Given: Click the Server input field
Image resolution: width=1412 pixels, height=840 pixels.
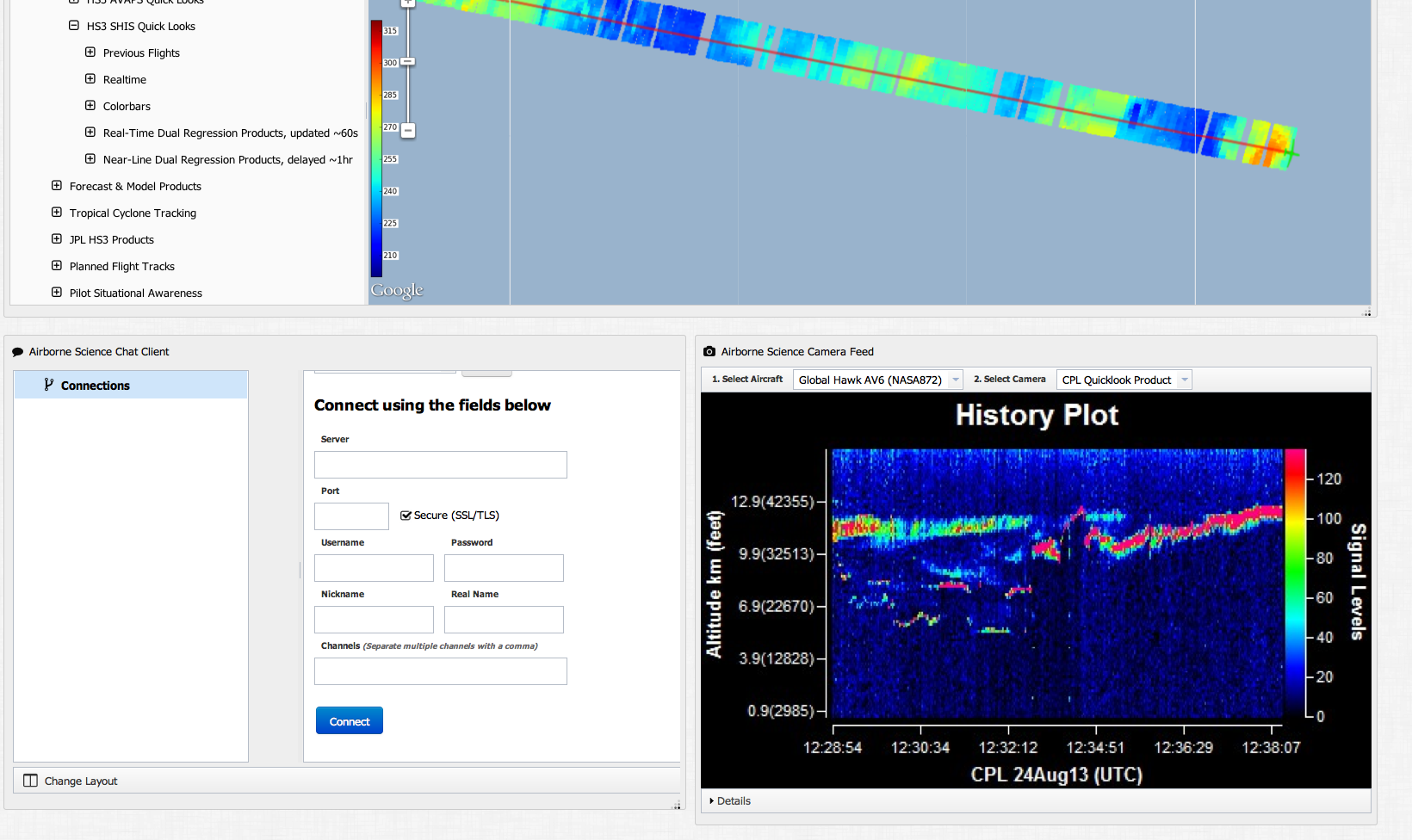Looking at the screenshot, I should coord(440,465).
